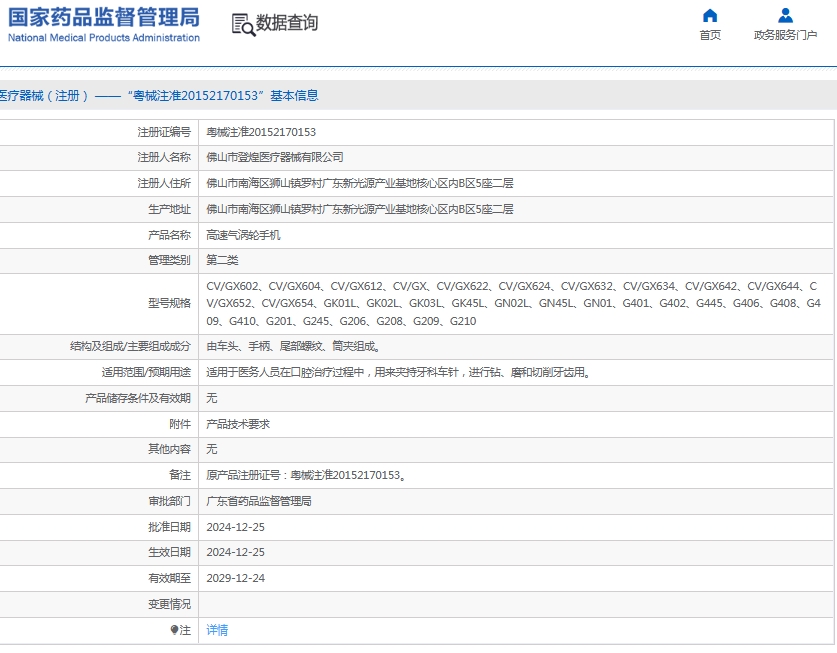Click the 数据查询 magnifier icon

[x=242, y=24]
